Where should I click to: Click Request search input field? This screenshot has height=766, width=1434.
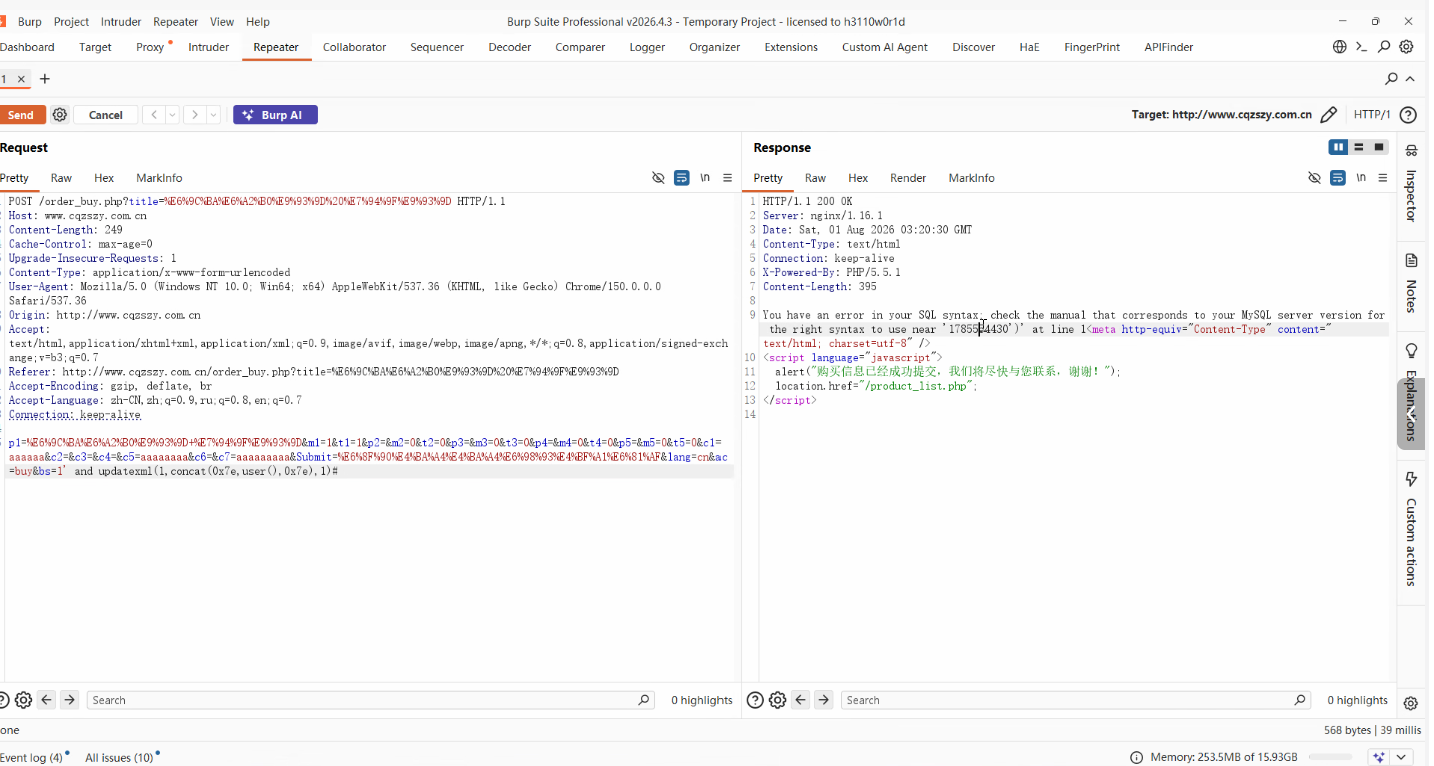click(371, 700)
